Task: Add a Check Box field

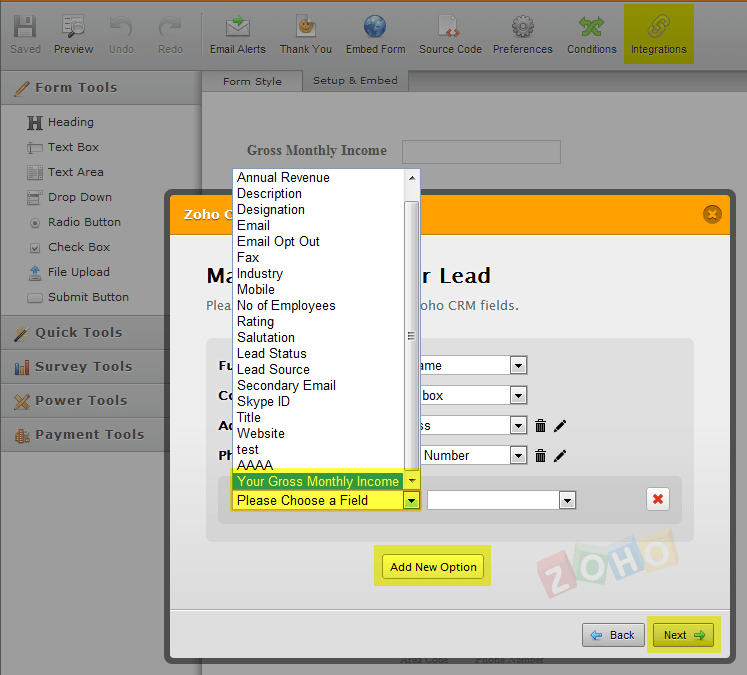Action: click(x=69, y=247)
